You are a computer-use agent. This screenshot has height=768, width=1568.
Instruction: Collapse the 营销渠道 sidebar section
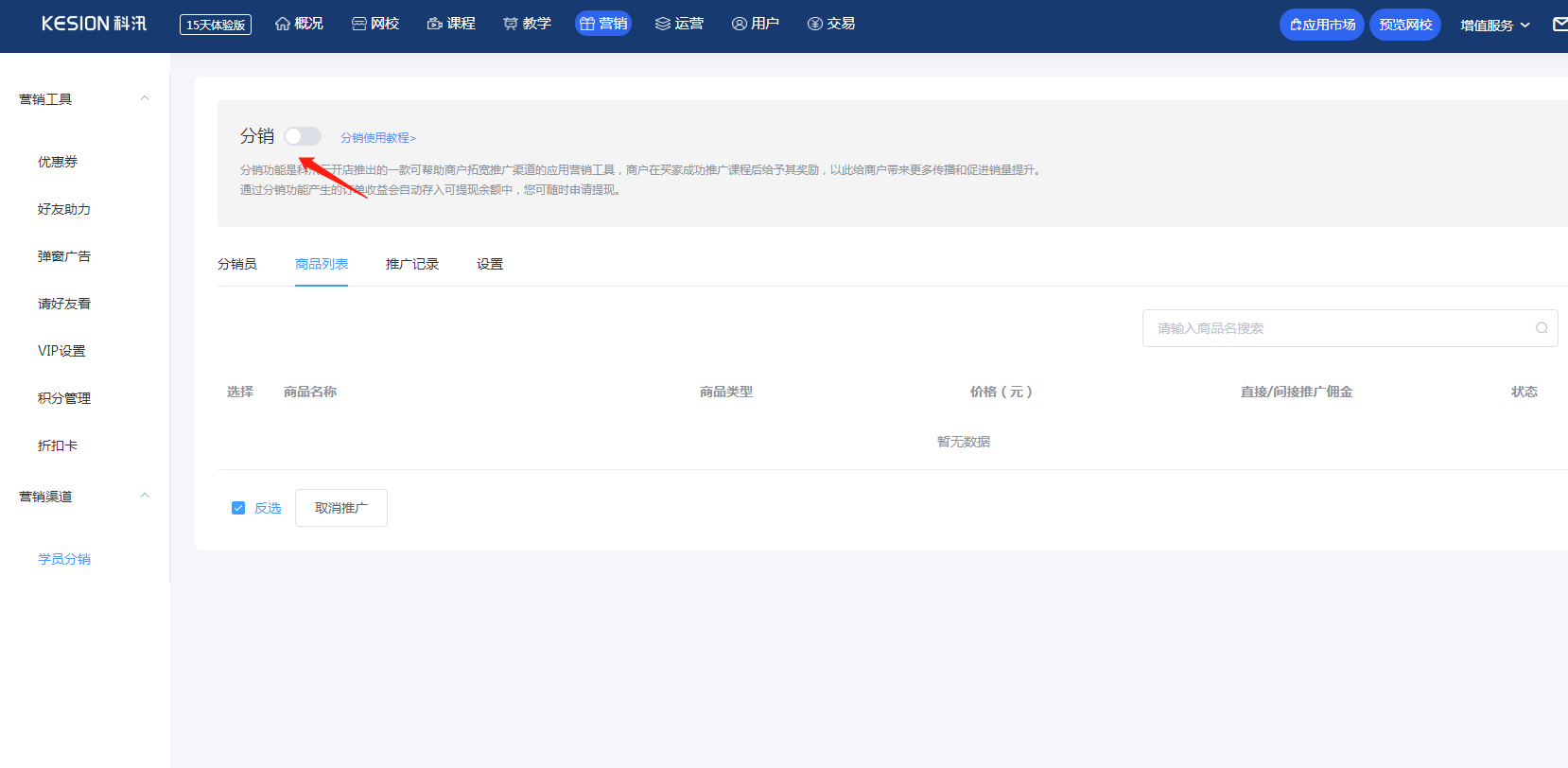pyautogui.click(x=145, y=496)
